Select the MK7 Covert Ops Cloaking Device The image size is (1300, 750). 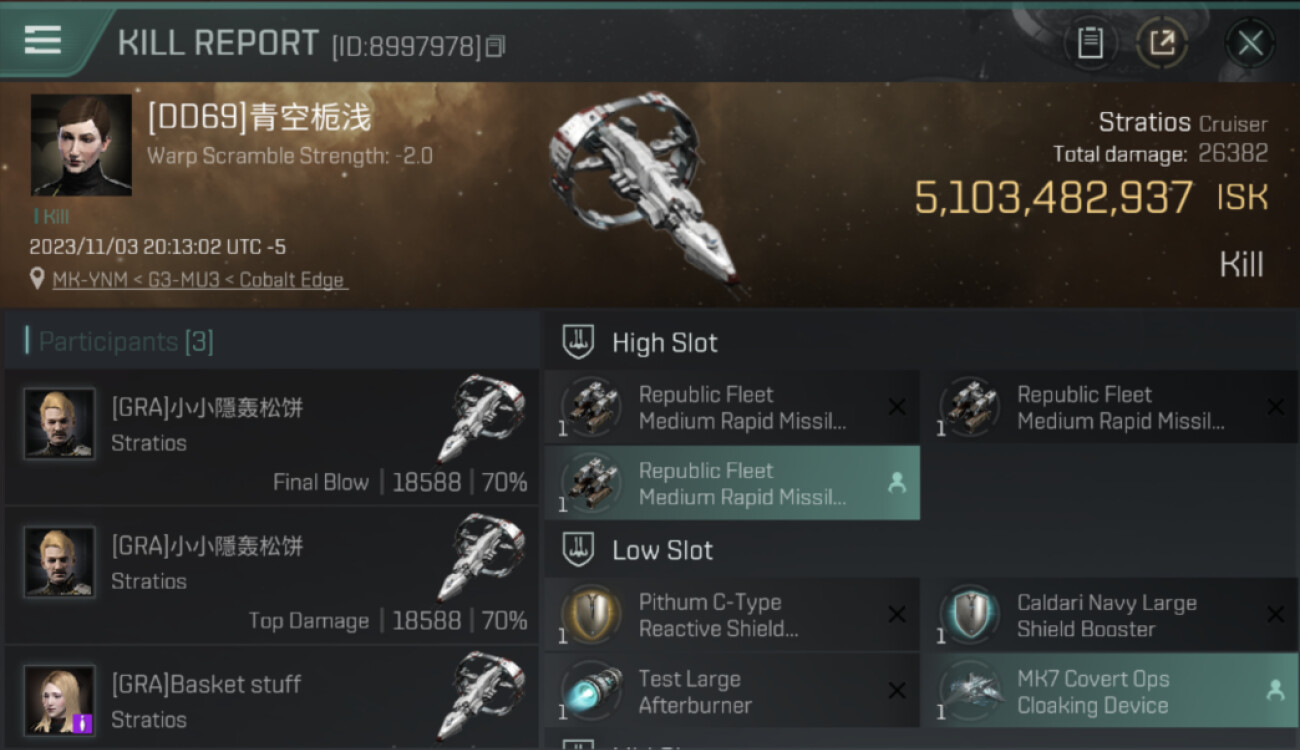1108,691
